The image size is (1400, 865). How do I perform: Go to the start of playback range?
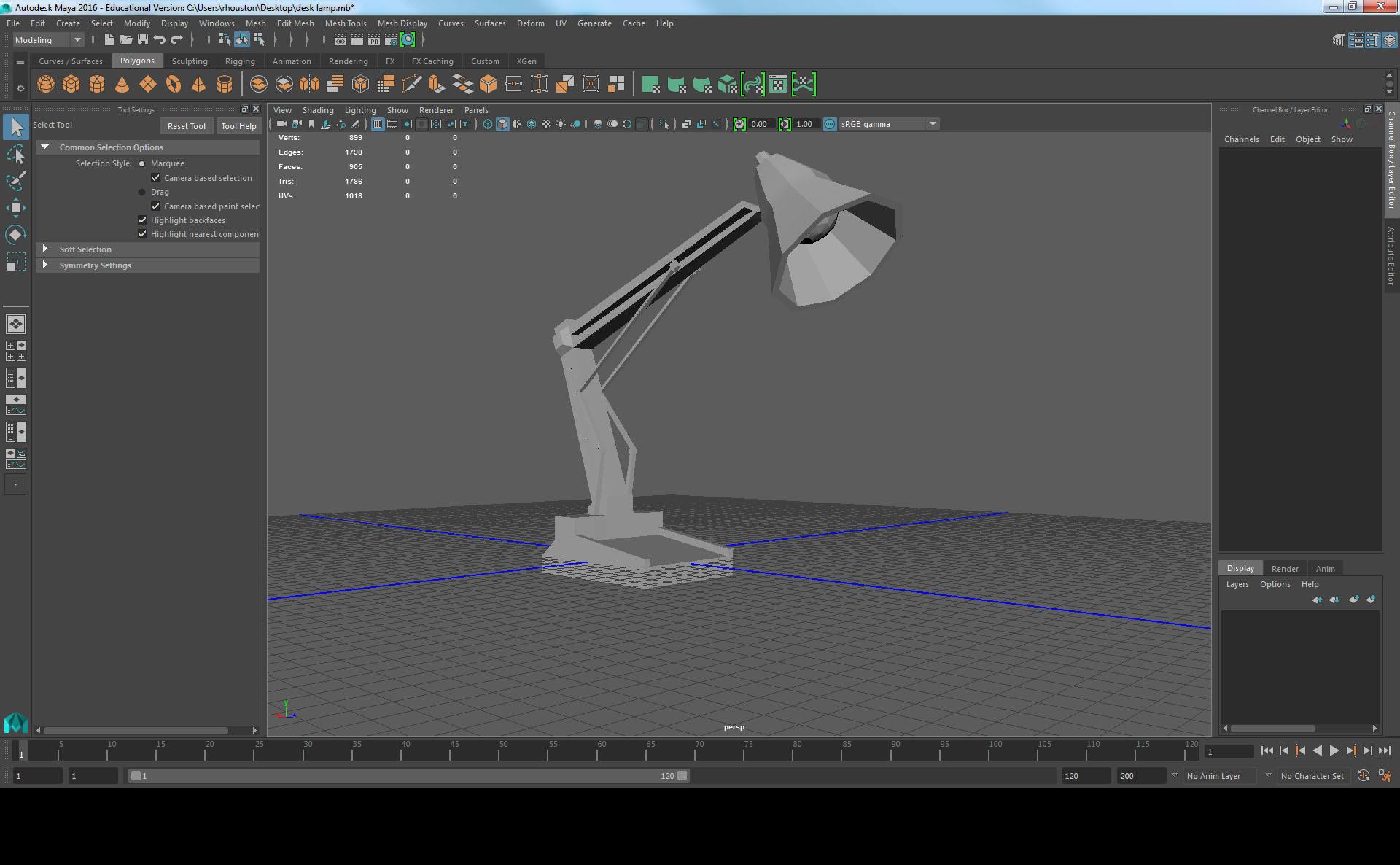point(1267,750)
